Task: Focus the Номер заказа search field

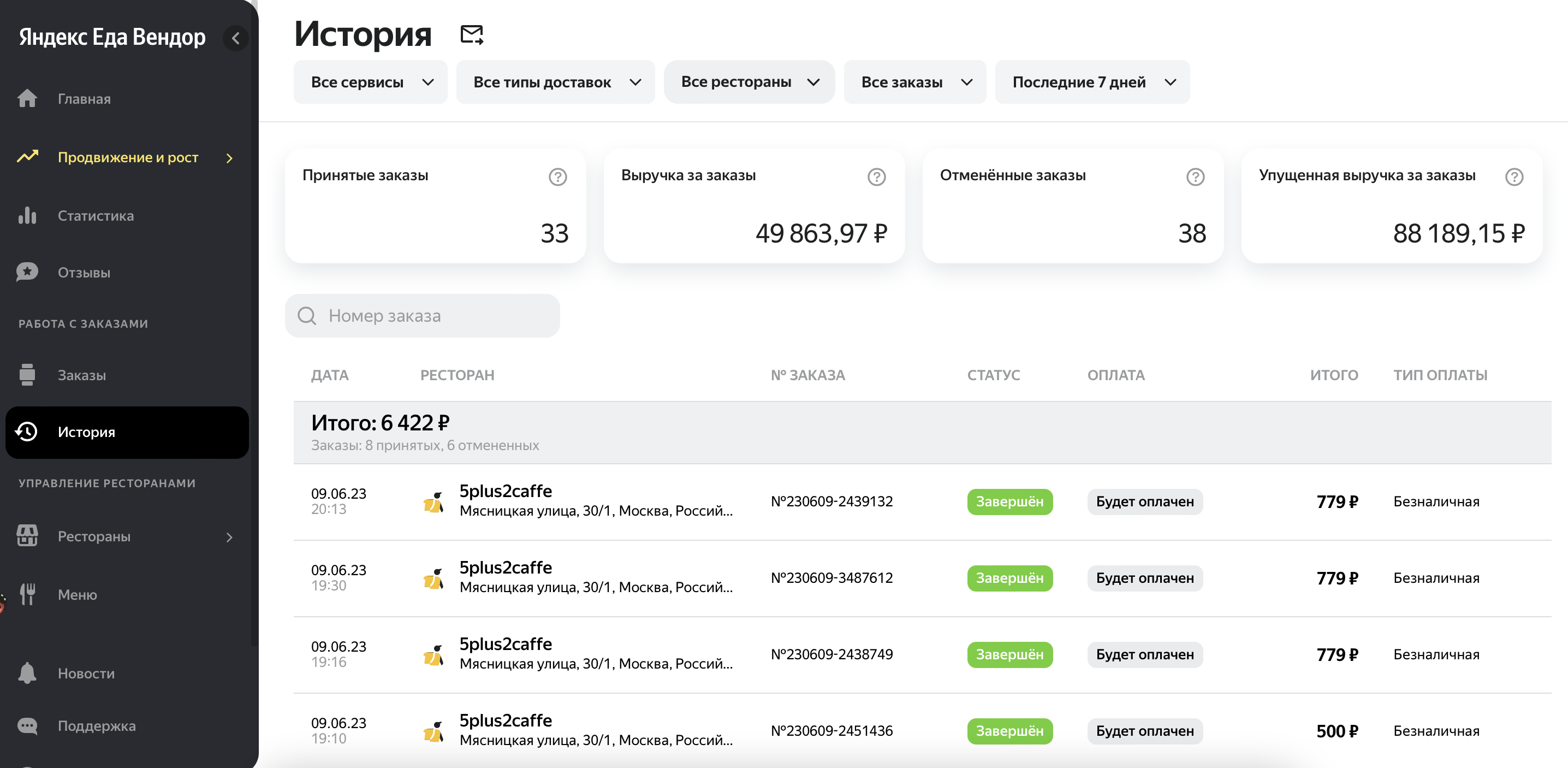Action: click(x=423, y=316)
